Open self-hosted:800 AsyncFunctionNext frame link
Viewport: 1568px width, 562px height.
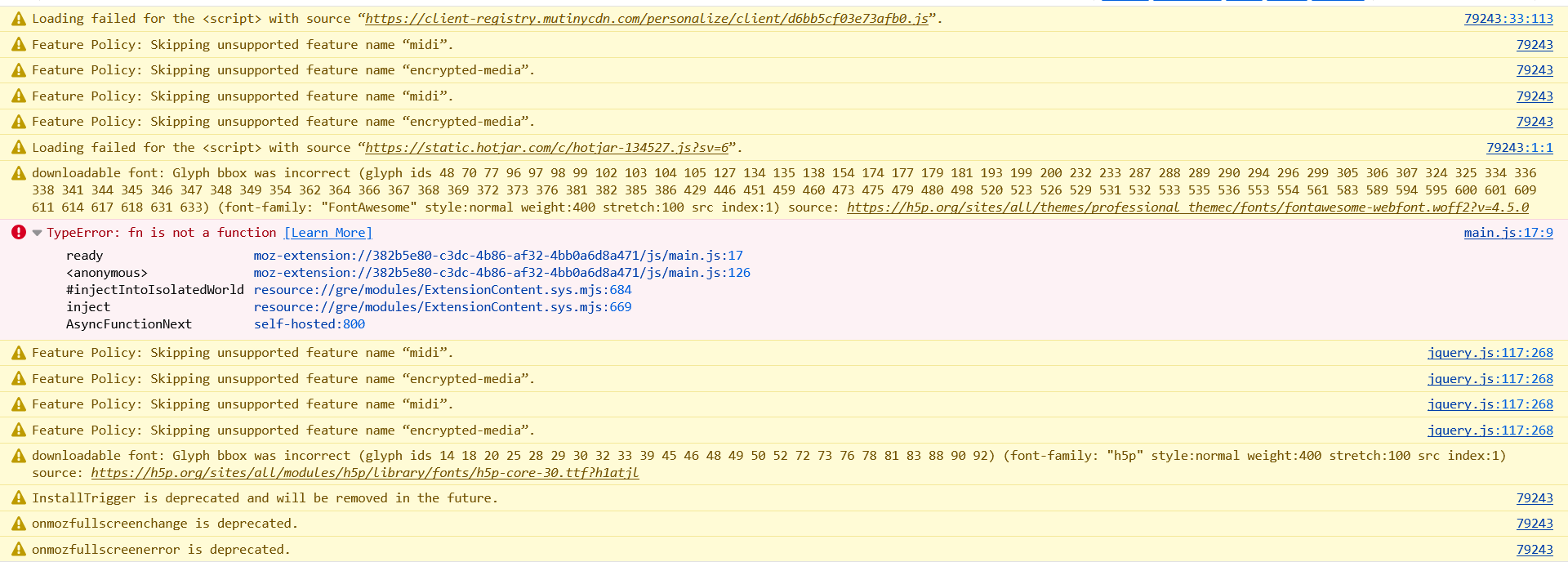310,324
